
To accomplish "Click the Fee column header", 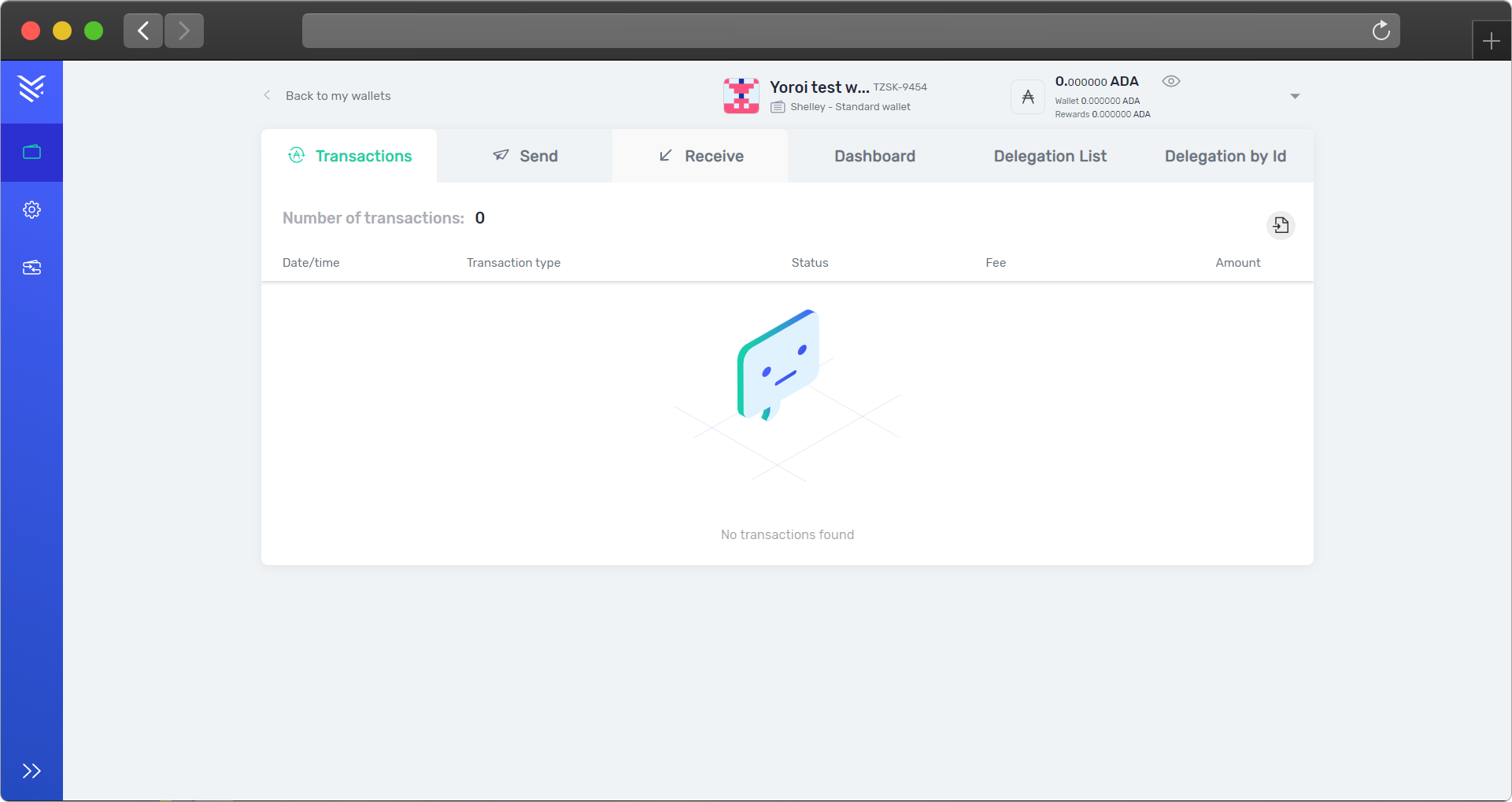I will (996, 263).
